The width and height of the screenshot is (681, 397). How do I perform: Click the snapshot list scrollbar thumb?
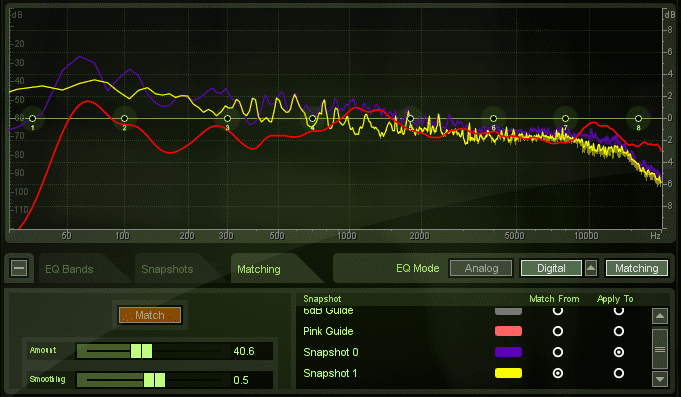point(660,349)
